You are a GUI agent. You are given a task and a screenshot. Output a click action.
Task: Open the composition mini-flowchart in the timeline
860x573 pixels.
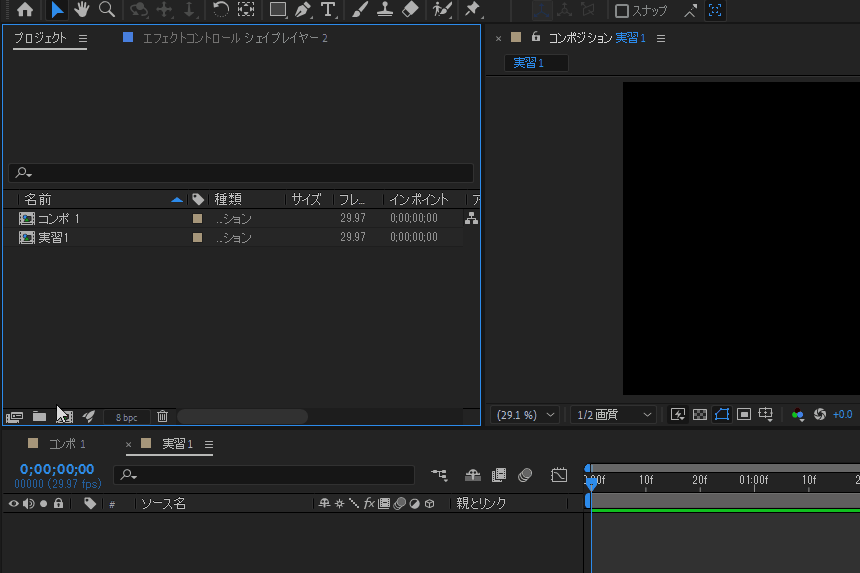439,475
